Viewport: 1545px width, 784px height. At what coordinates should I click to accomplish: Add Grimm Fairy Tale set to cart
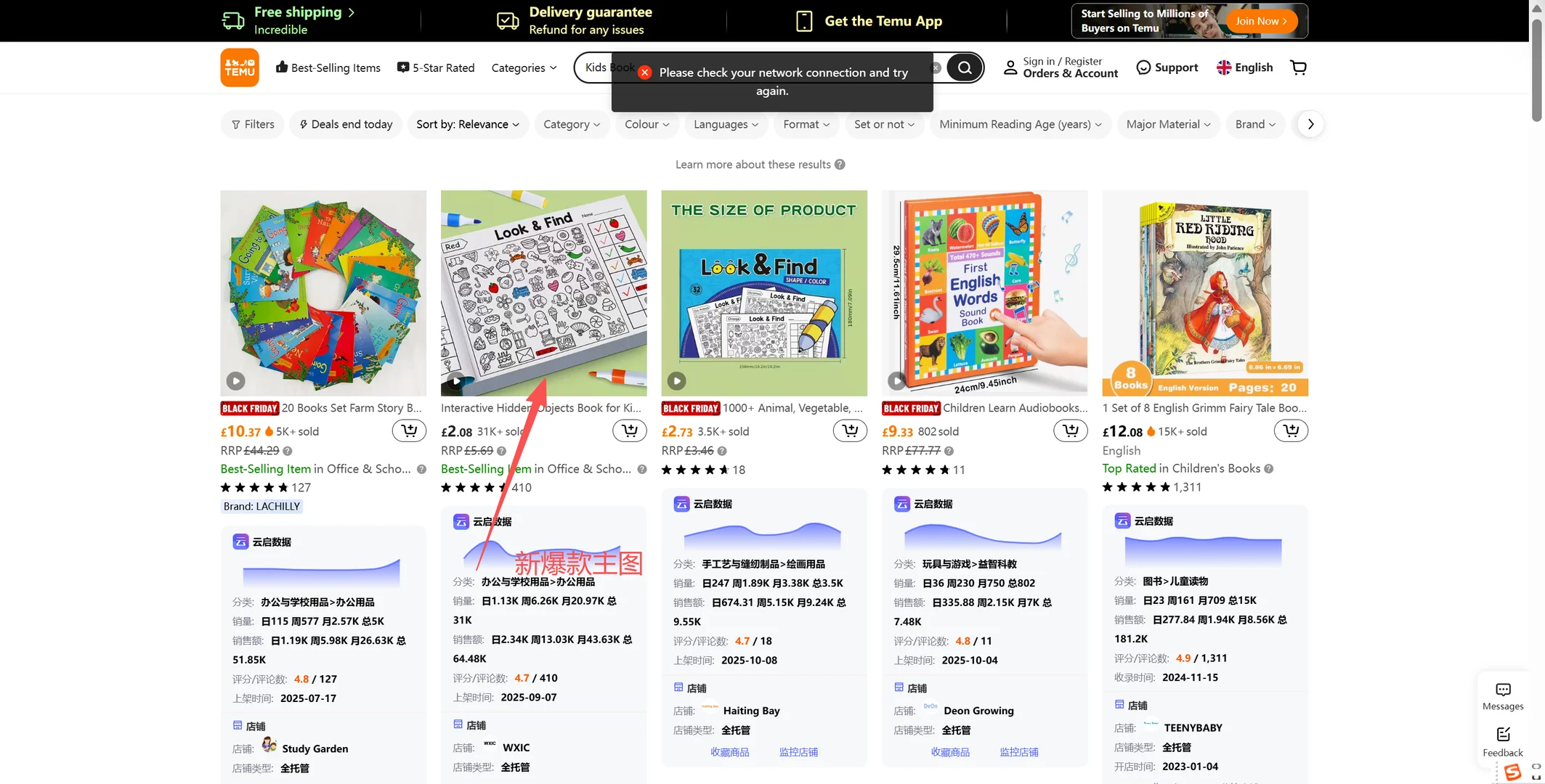(x=1291, y=430)
